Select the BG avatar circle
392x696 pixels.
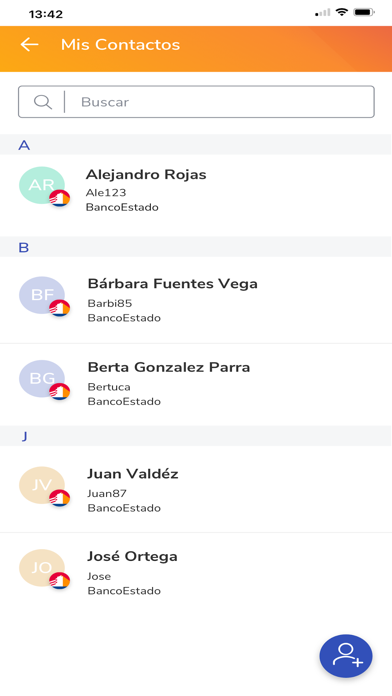coord(42,378)
